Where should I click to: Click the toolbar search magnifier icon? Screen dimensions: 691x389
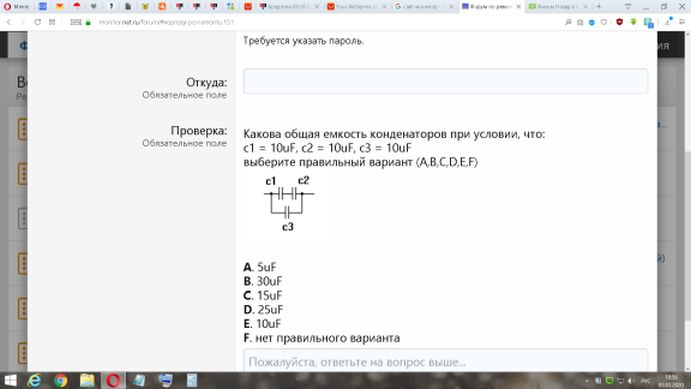(x=568, y=22)
